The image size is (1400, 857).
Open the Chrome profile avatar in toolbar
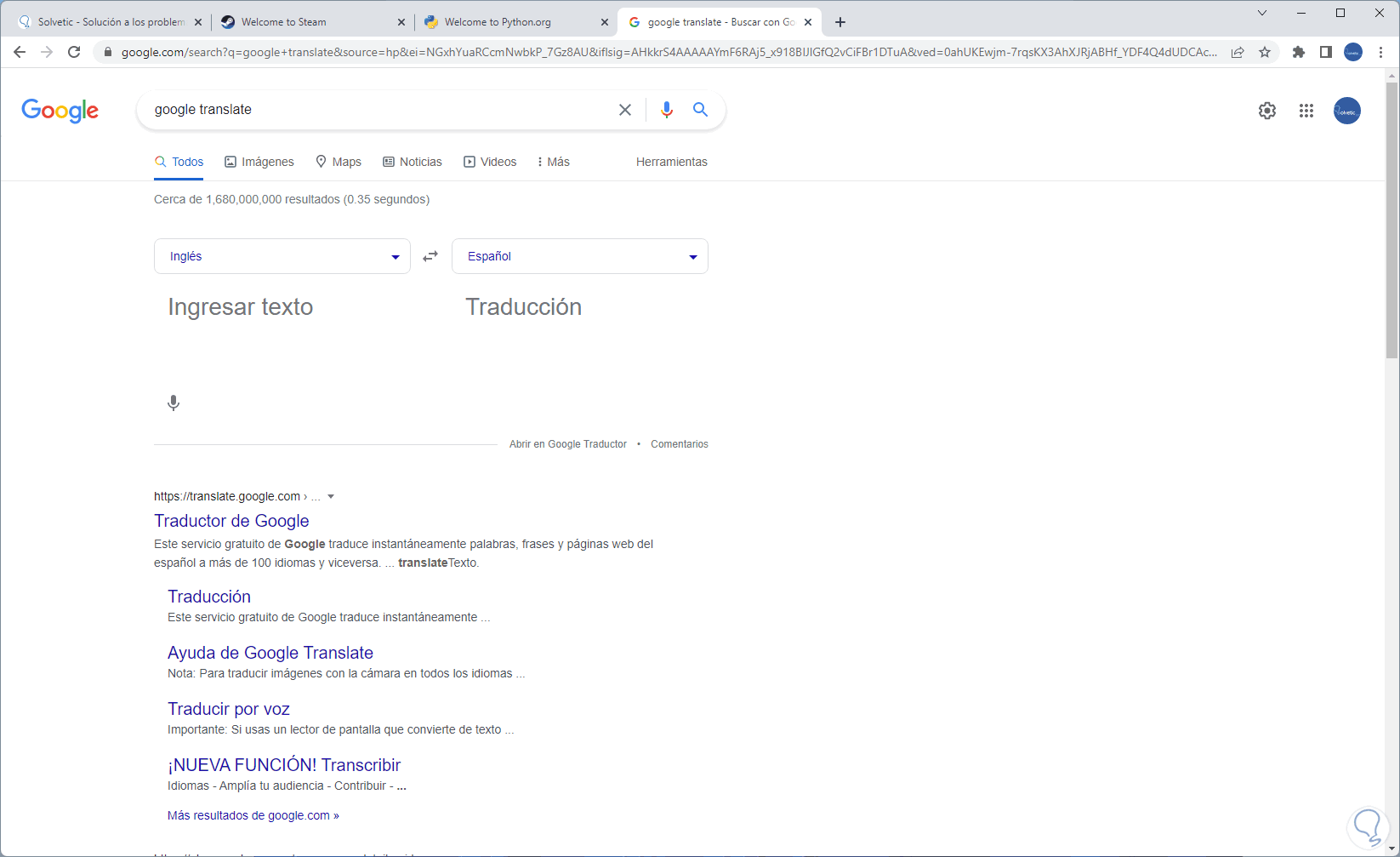(1353, 52)
